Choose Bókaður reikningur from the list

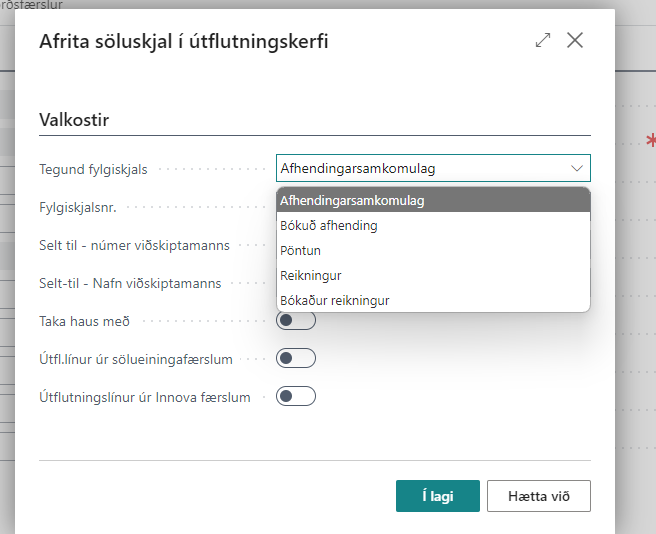(x=334, y=300)
